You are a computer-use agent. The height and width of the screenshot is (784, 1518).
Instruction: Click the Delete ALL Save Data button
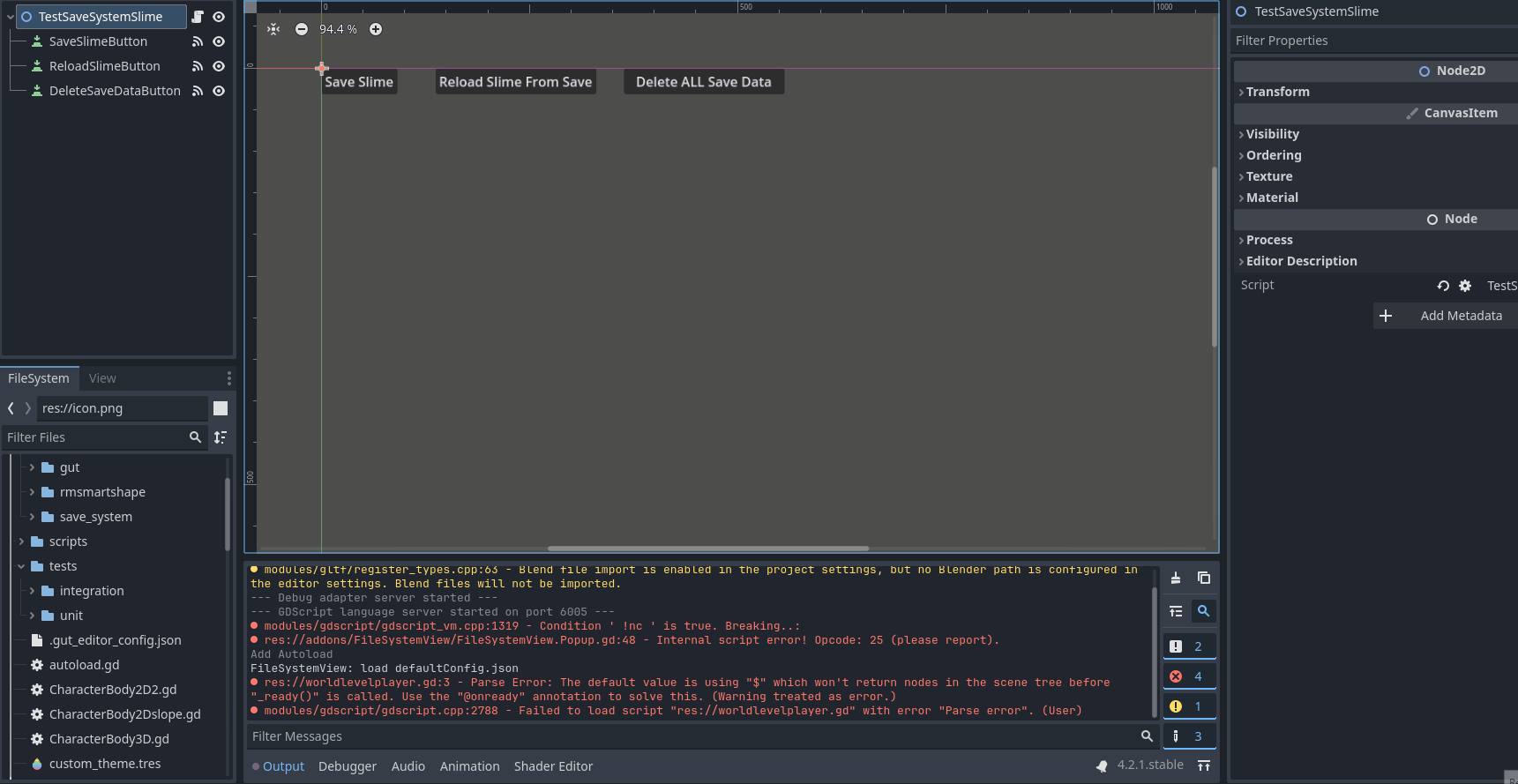click(x=703, y=82)
